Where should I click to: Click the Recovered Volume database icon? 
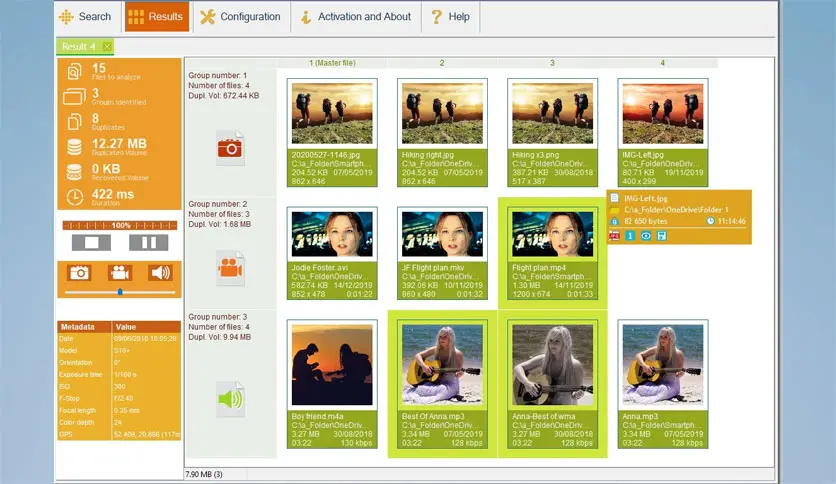tap(74, 172)
